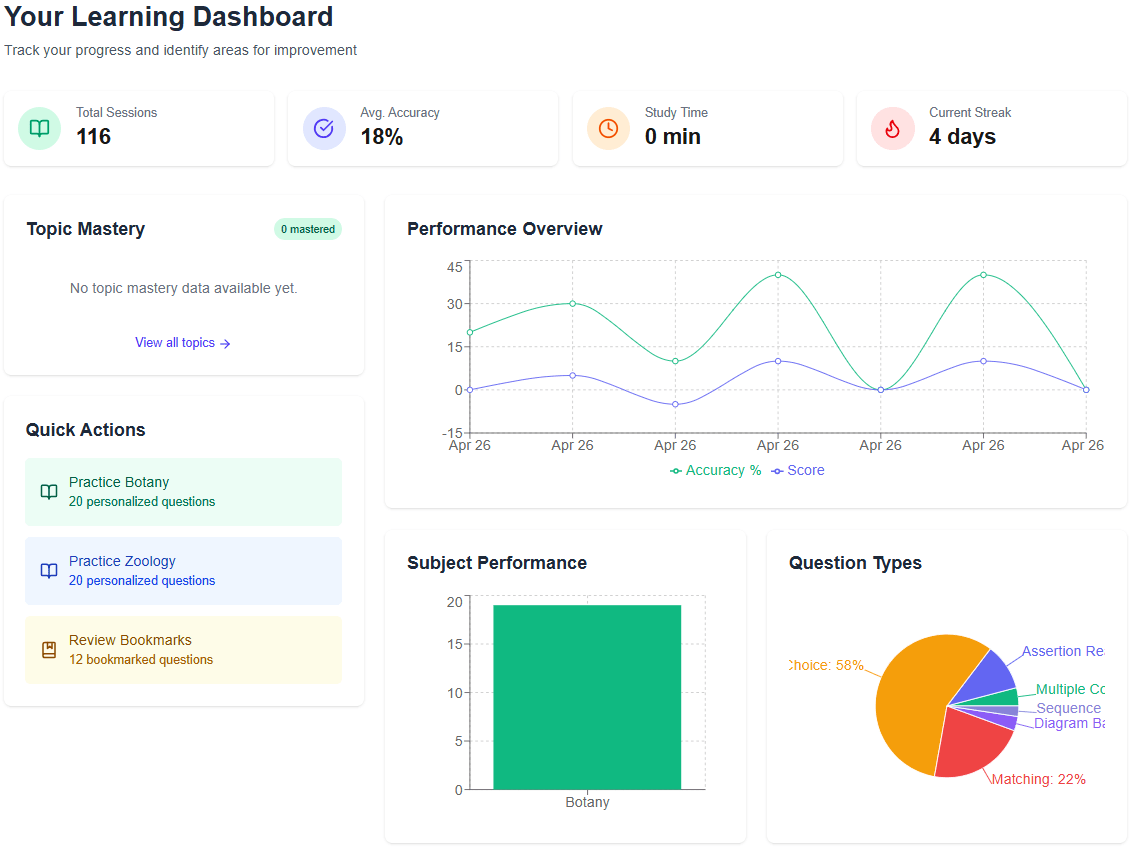Screen dimensions: 1131x849
Task: Click the 0 mastered badge
Action: pos(307,229)
